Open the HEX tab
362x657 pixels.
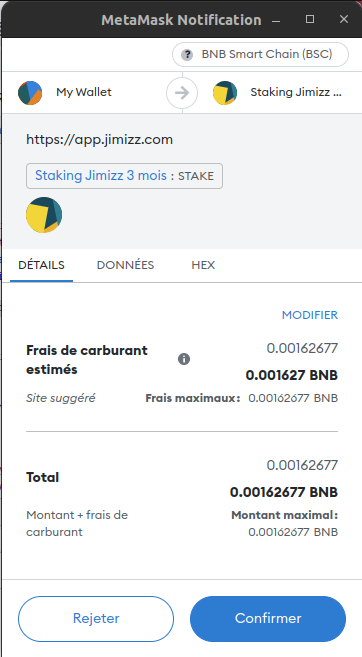point(203,265)
